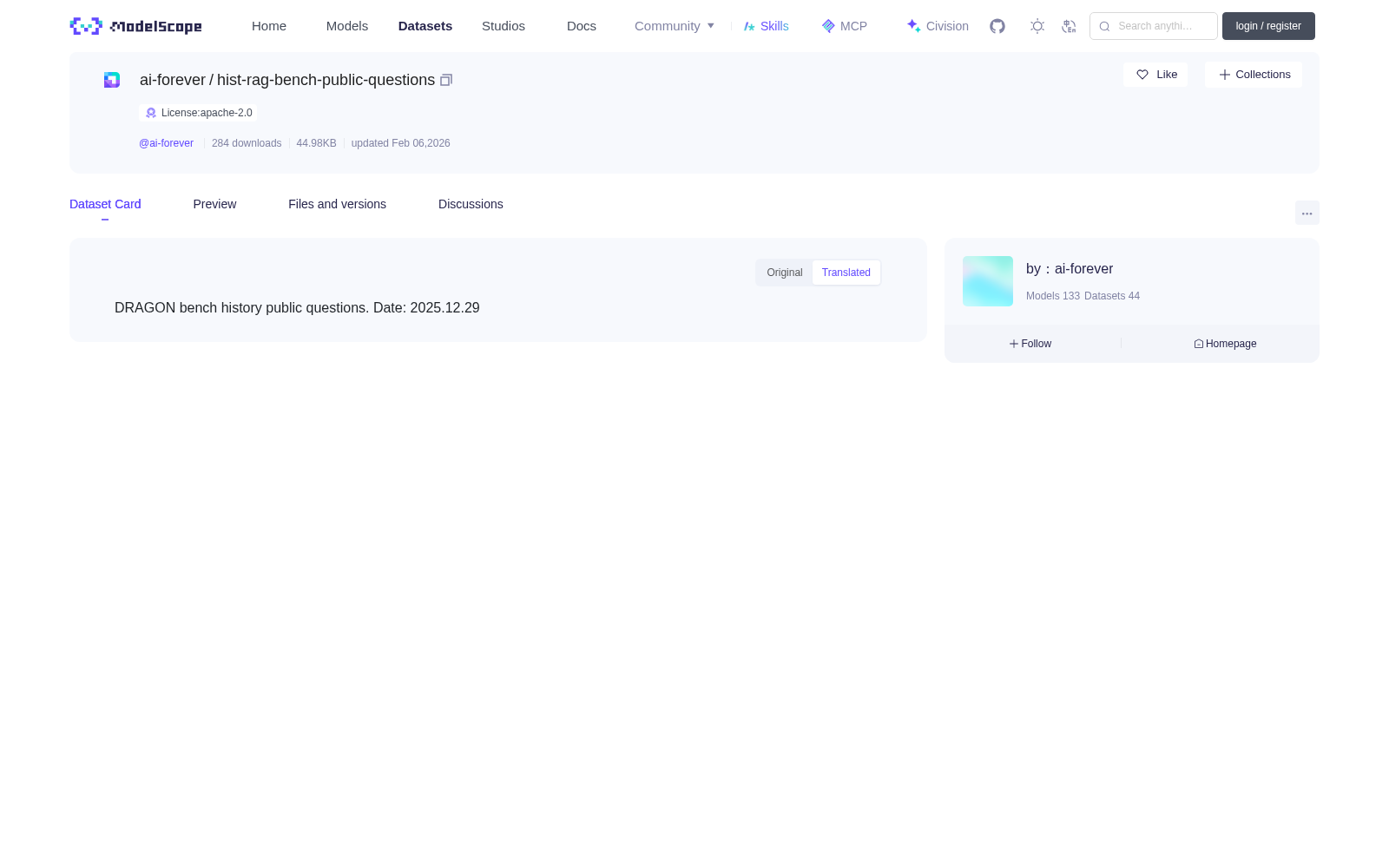1389x868 pixels.
Task: Click the ai-forever gradient avatar thumbnail
Action: point(988,281)
